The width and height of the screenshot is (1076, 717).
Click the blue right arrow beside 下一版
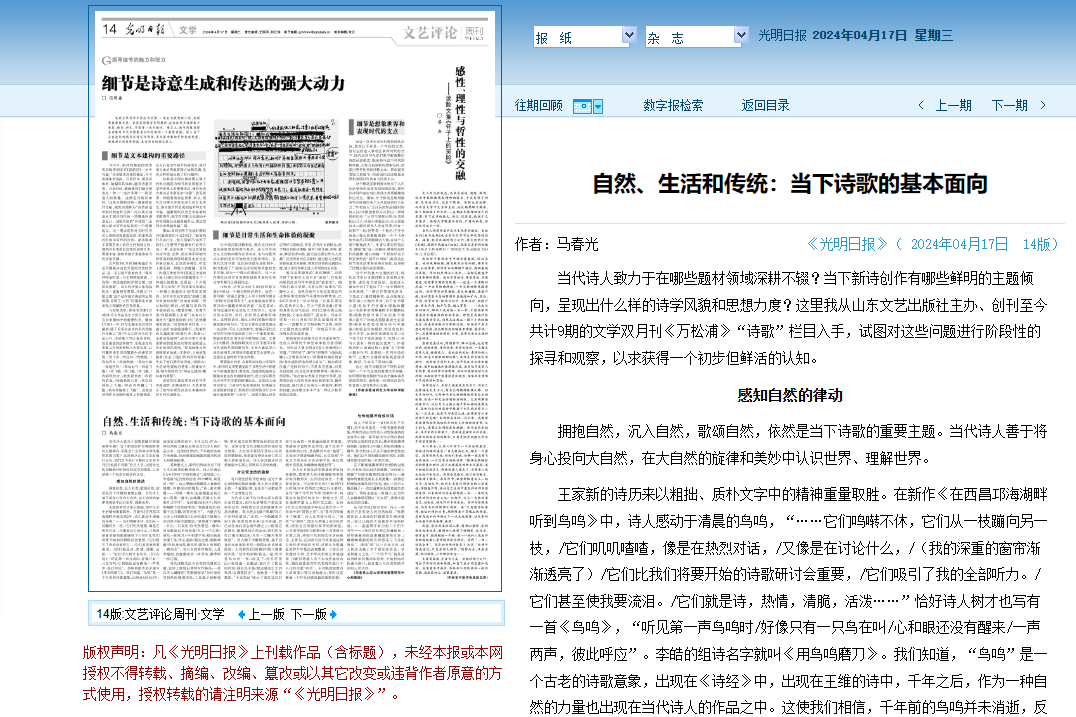point(334,615)
